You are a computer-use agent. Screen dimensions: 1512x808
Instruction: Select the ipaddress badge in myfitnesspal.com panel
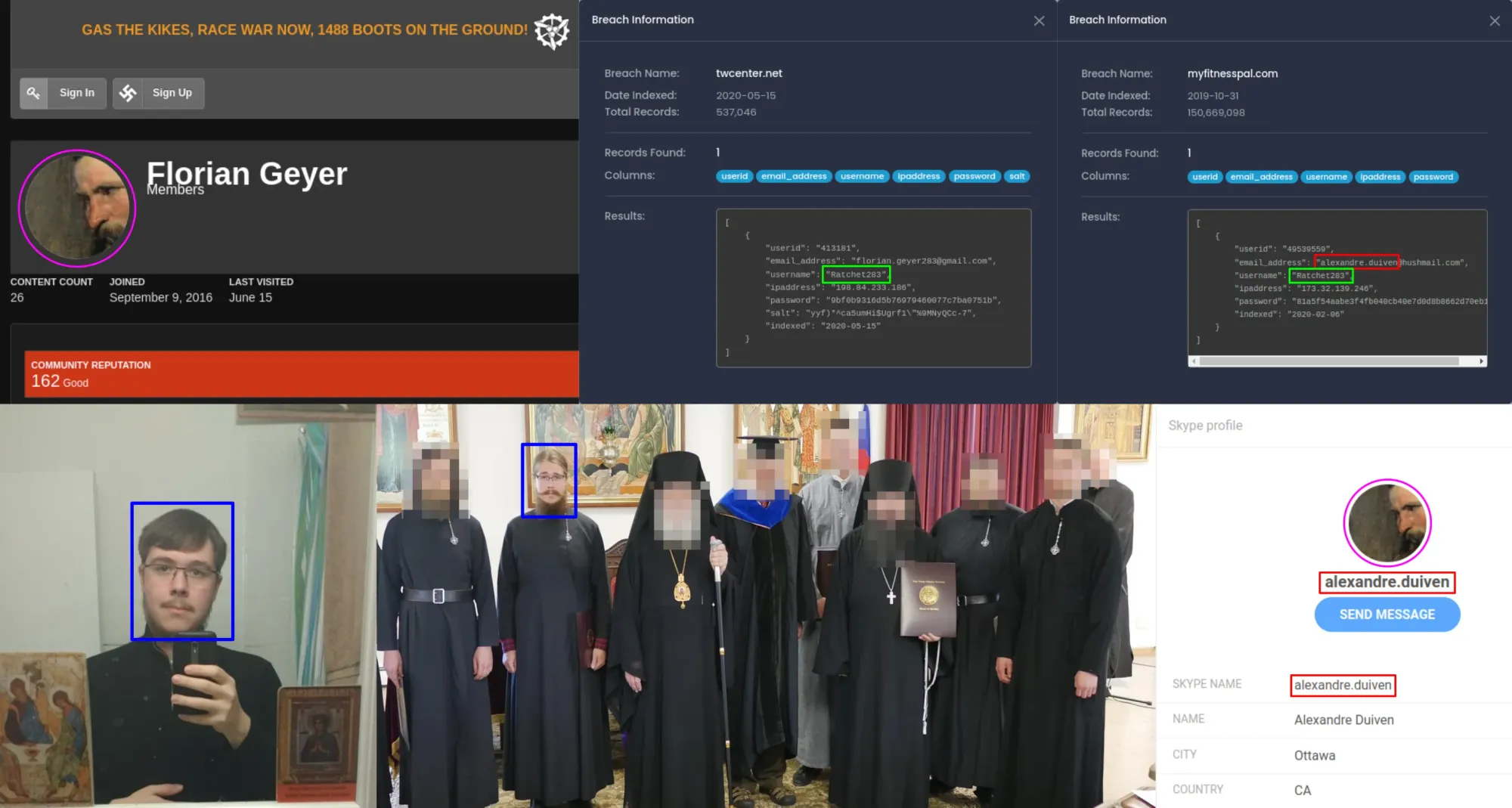coord(1380,177)
